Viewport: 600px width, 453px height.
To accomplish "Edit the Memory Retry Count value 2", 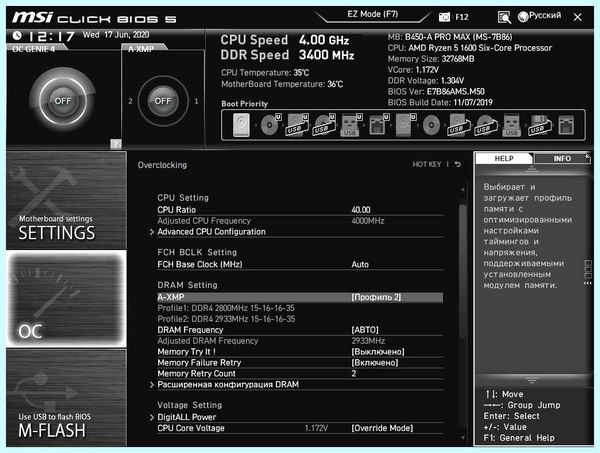I will coord(354,373).
